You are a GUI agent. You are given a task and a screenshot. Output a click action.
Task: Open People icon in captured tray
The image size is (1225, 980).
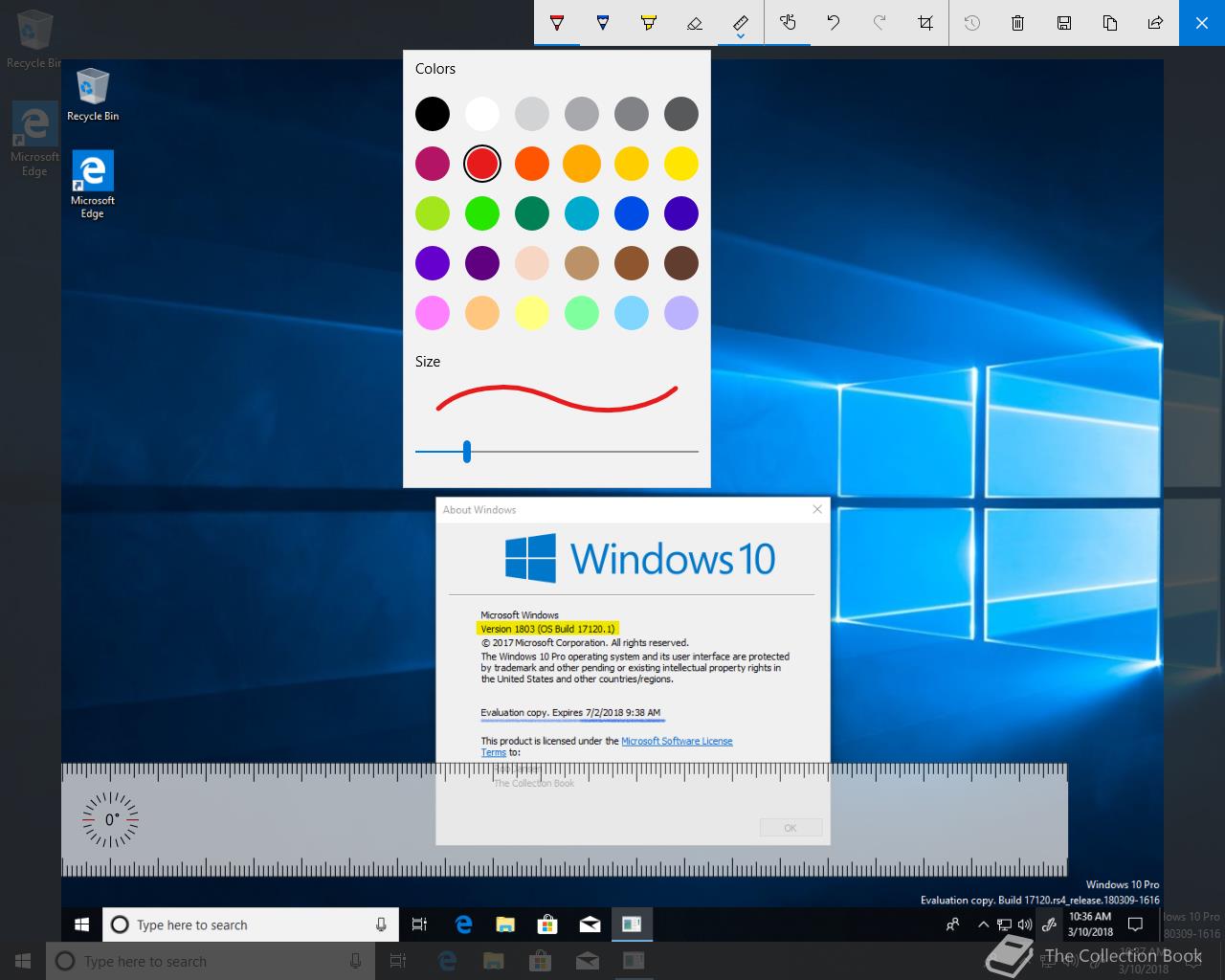pos(952,924)
